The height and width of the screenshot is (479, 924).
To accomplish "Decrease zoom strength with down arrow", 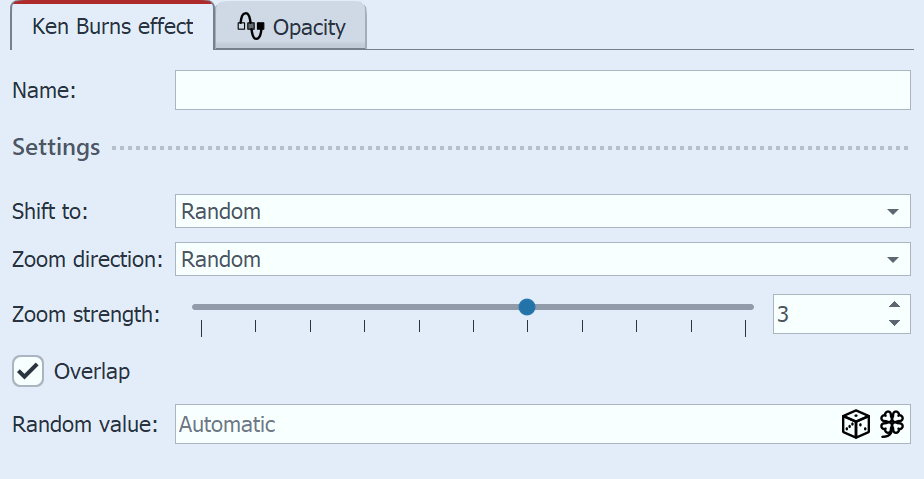I will 895,323.
